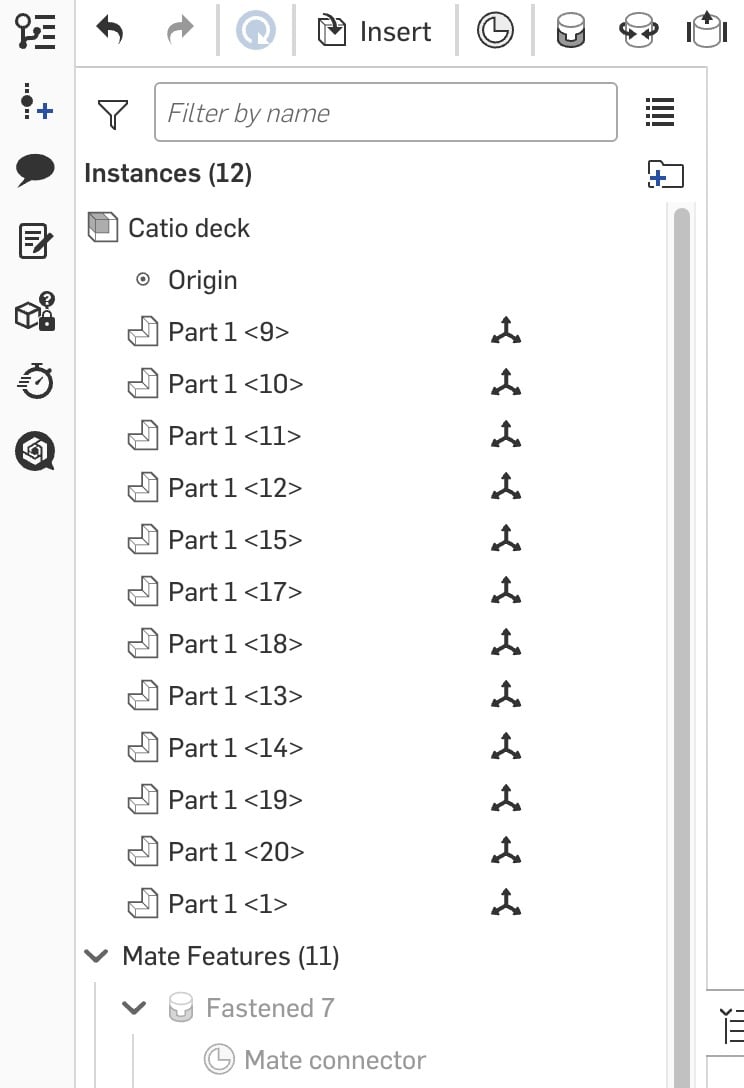The height and width of the screenshot is (1088, 744).
Task: Select the Catio deck assembly
Action: (189, 228)
